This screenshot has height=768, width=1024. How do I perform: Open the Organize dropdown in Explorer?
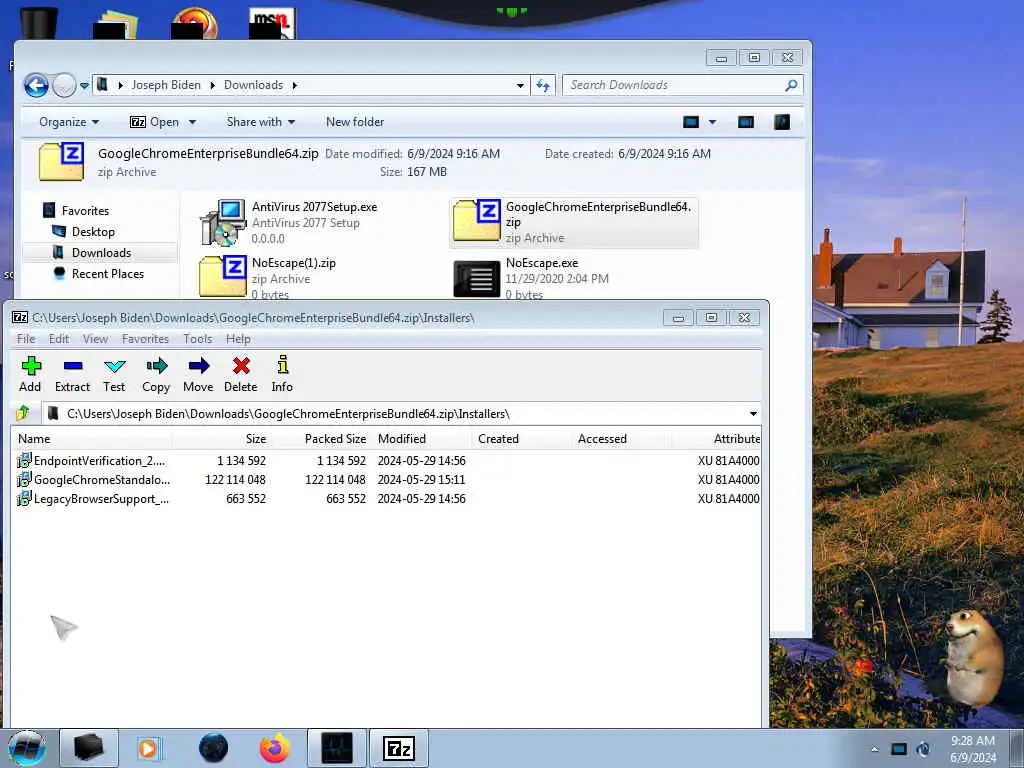click(69, 122)
